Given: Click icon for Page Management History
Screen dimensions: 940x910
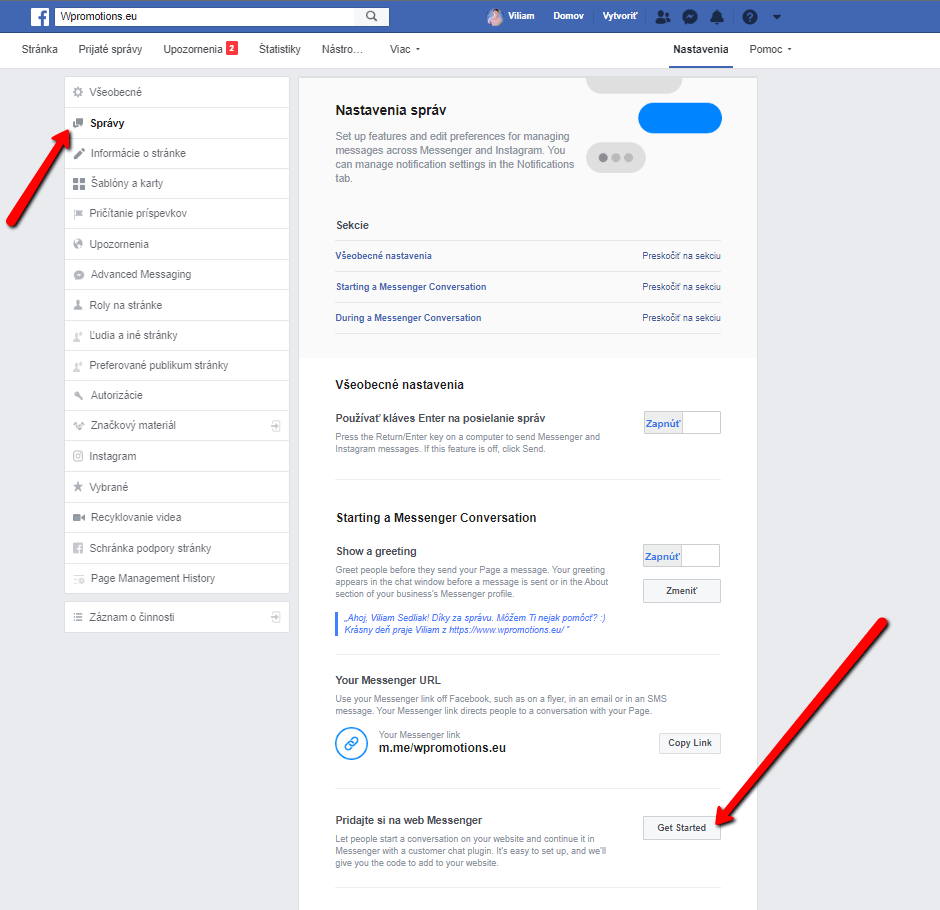Looking at the screenshot, I should tap(79, 579).
